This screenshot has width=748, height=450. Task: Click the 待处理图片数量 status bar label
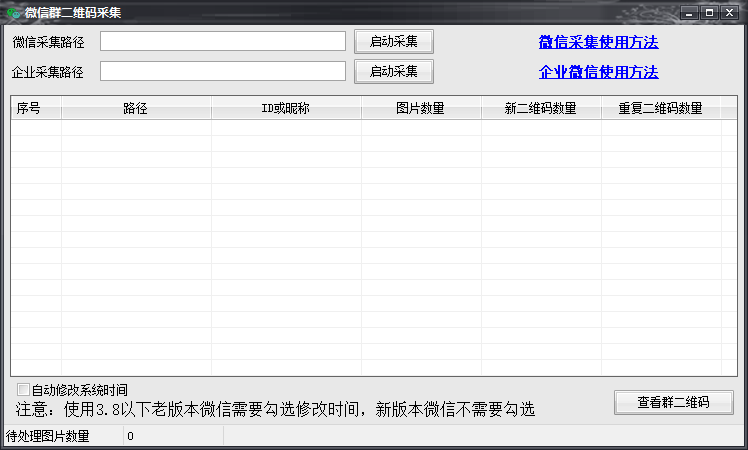pyautogui.click(x=48, y=436)
